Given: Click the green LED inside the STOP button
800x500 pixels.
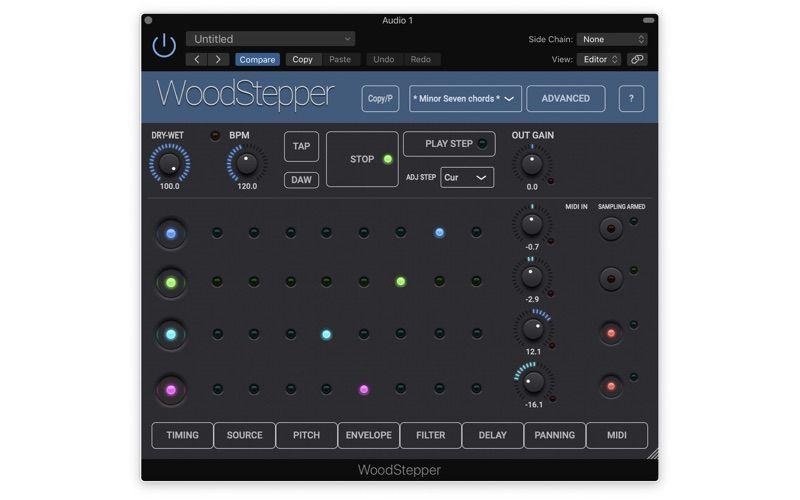Looking at the screenshot, I should 388,159.
